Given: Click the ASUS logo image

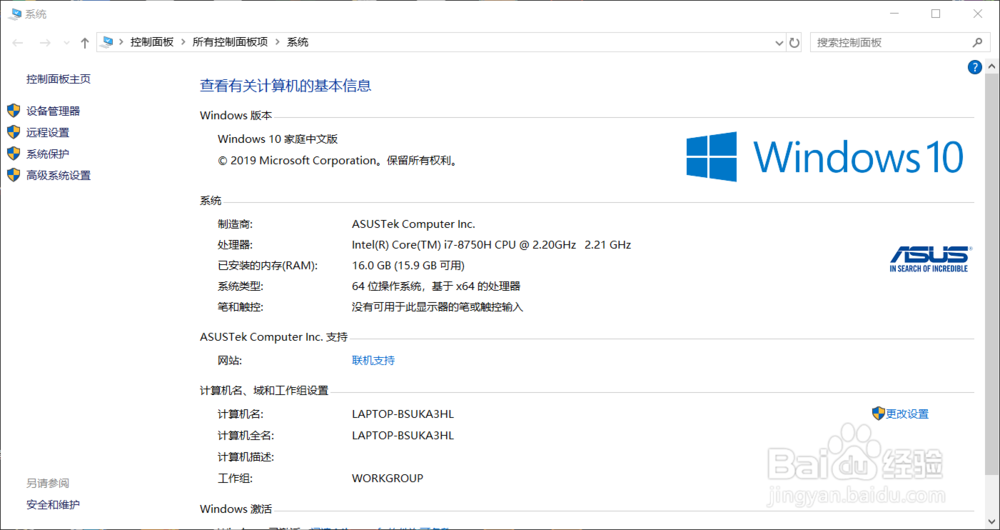Looking at the screenshot, I should pyautogui.click(x=929, y=258).
